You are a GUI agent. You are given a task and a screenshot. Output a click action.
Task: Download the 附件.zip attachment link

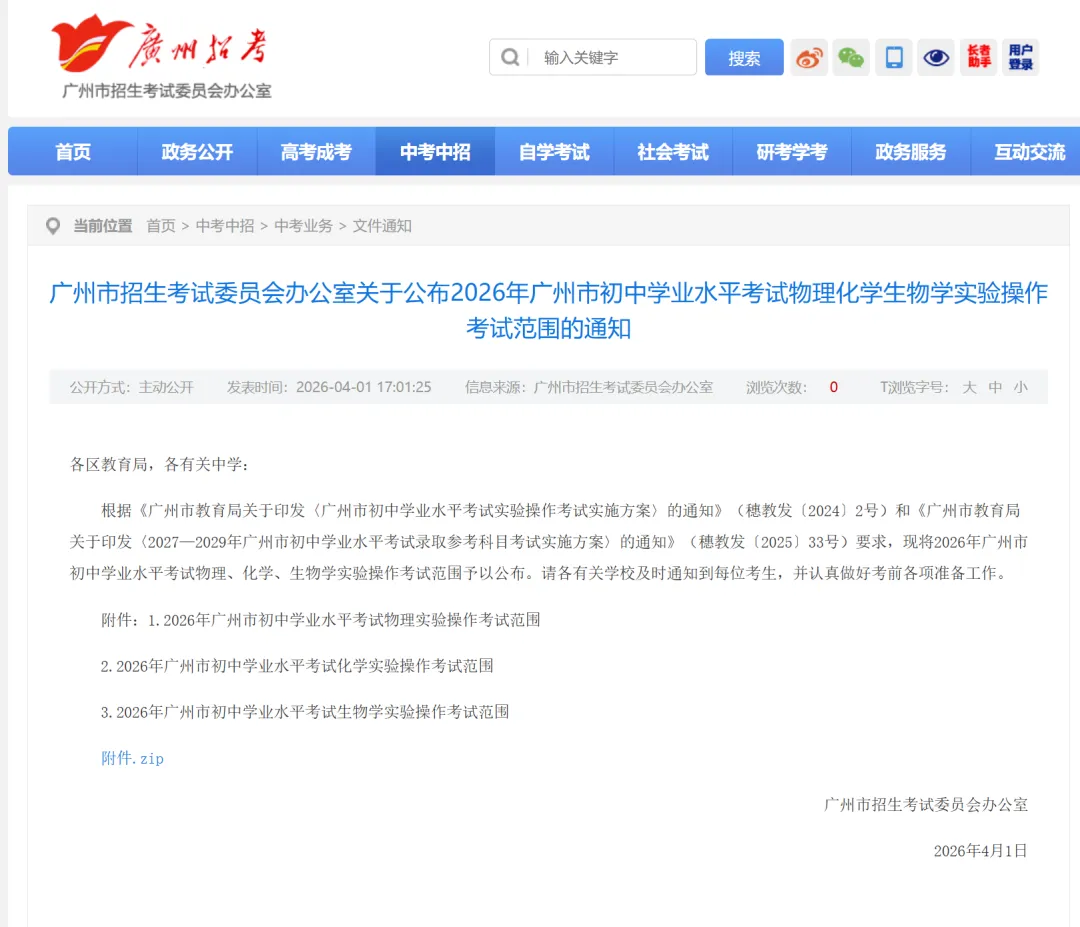[x=131, y=758]
